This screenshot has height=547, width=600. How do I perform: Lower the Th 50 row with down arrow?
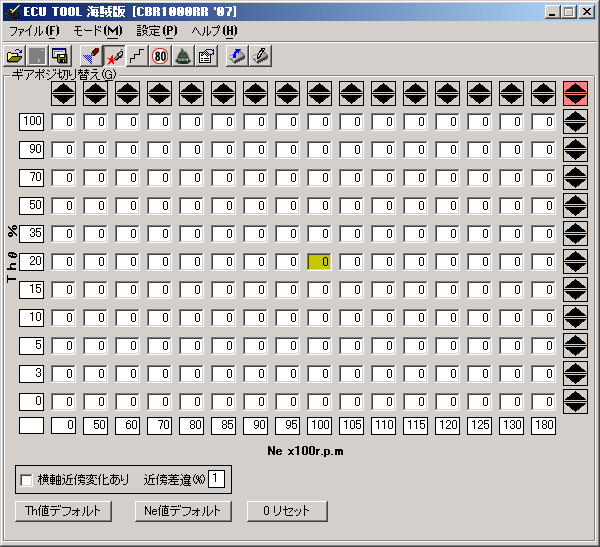[x=575, y=211]
